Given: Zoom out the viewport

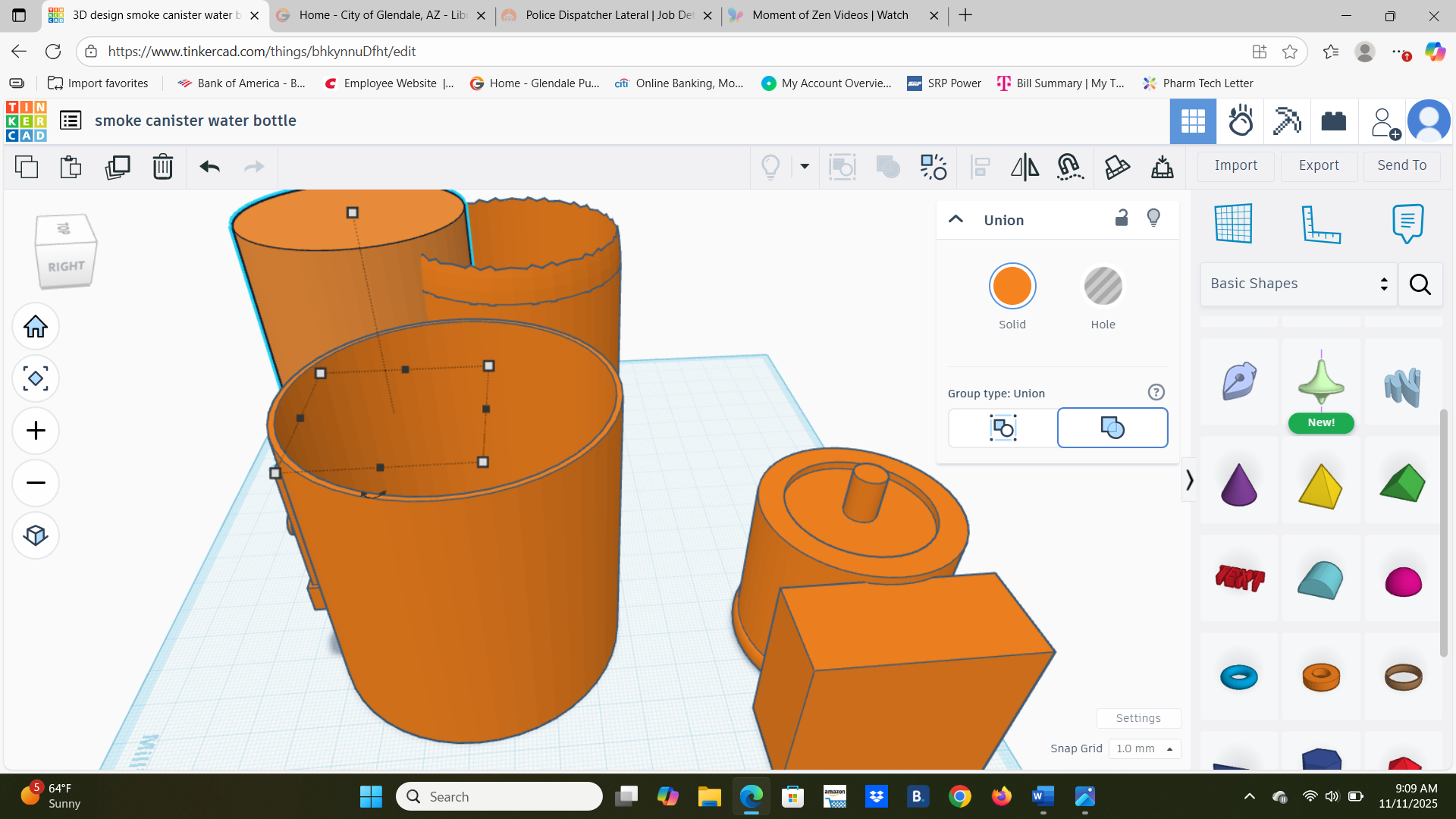Looking at the screenshot, I should pos(36,483).
